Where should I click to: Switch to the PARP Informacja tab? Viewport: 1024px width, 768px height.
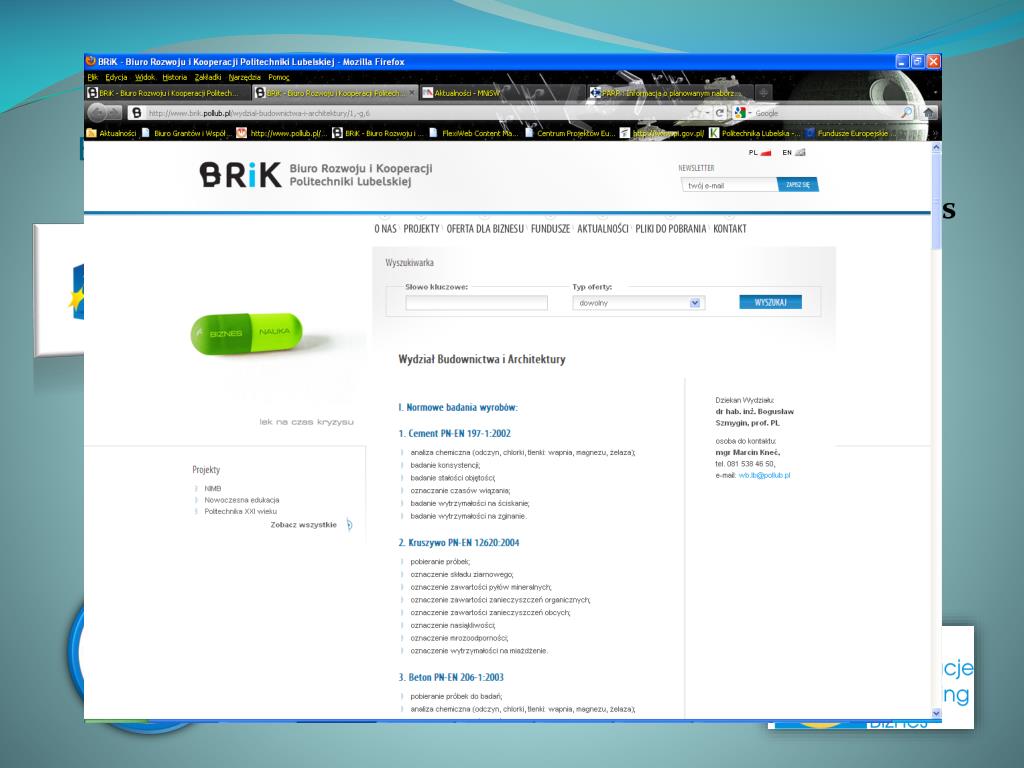[669, 93]
